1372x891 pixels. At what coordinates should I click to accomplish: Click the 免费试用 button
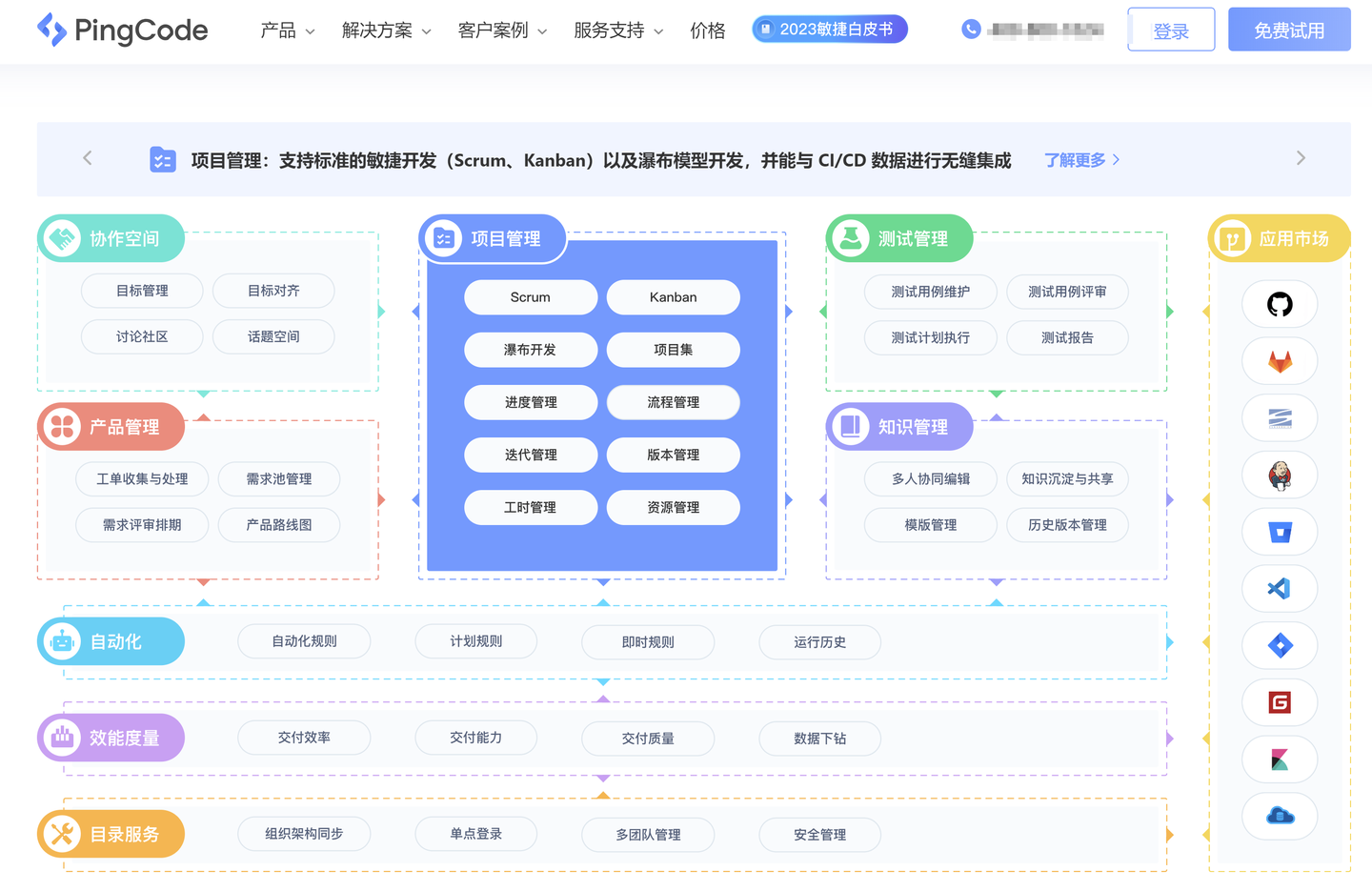(1289, 29)
